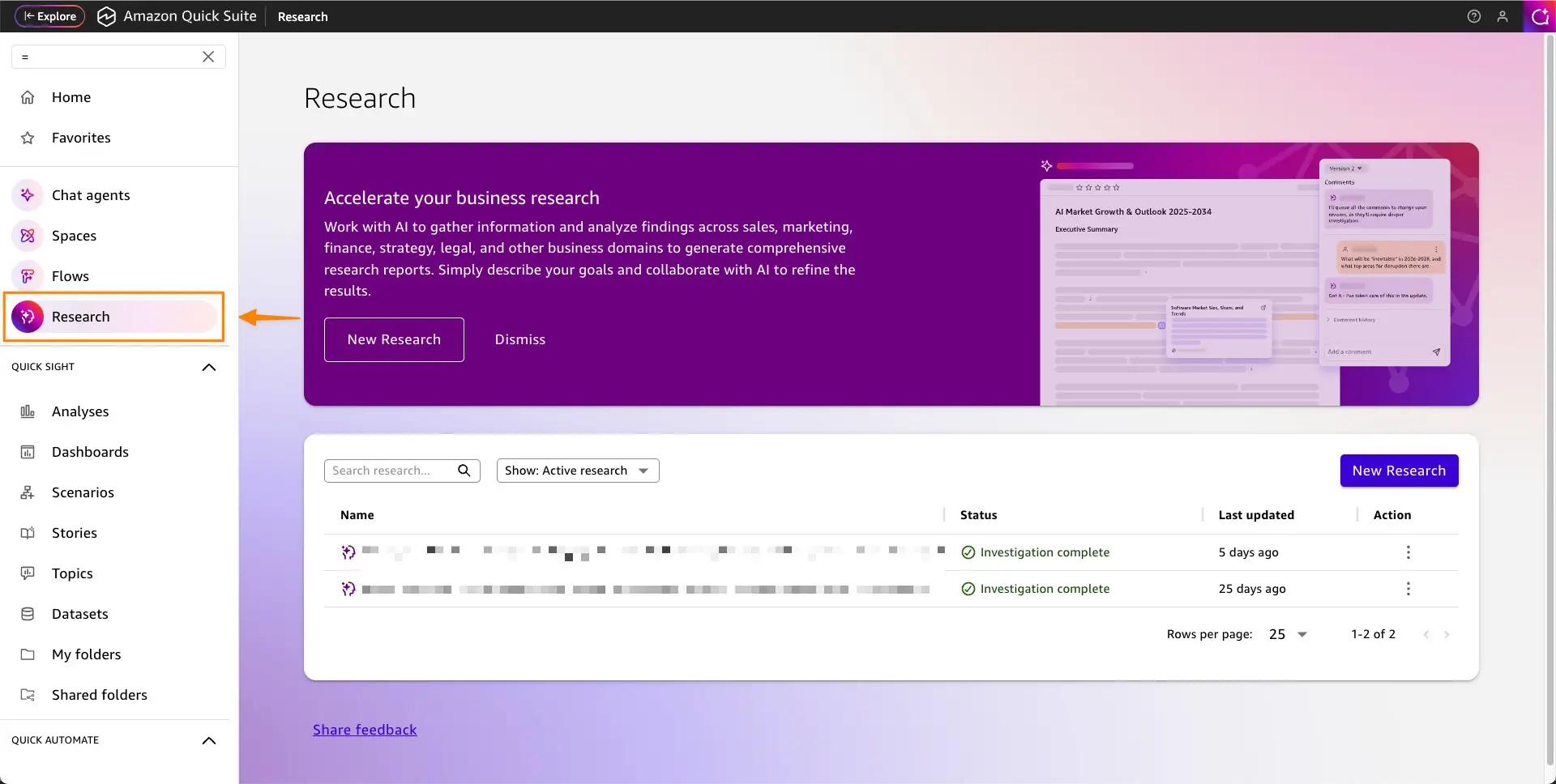The image size is (1556, 784).
Task: Open the Share feedback link
Action: (x=365, y=730)
